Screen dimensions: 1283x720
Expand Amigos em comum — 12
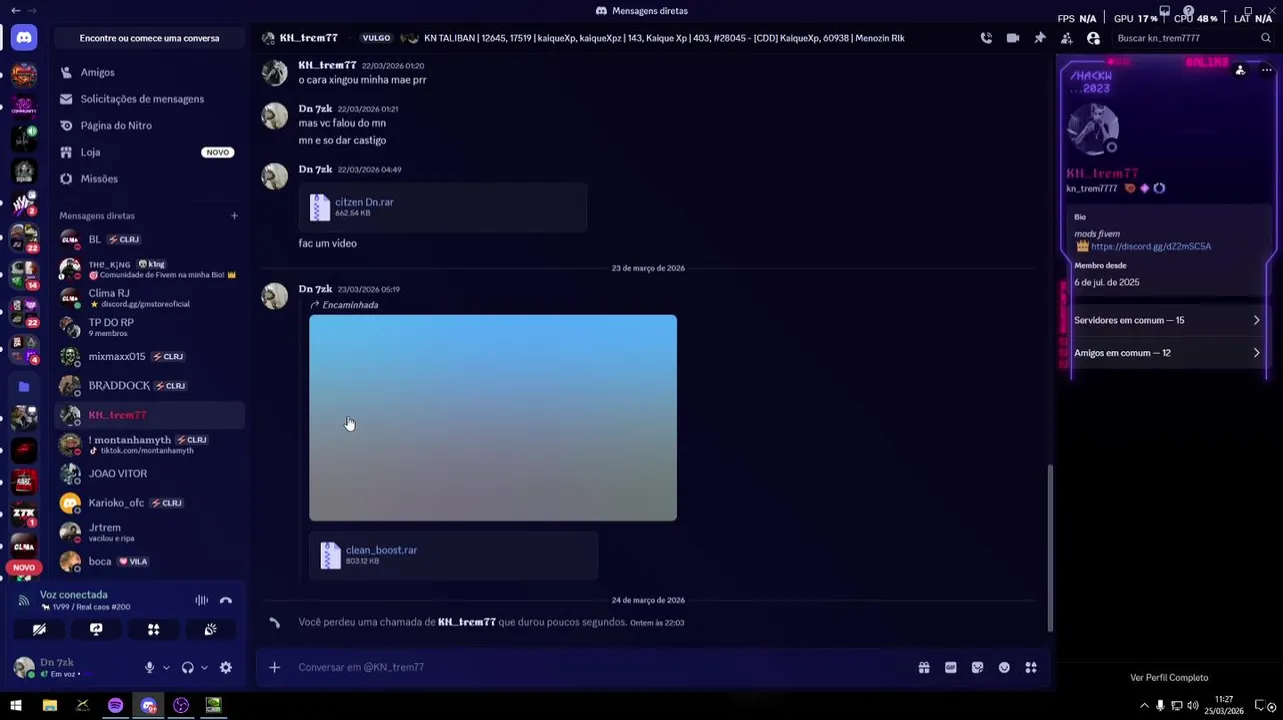pos(1167,353)
